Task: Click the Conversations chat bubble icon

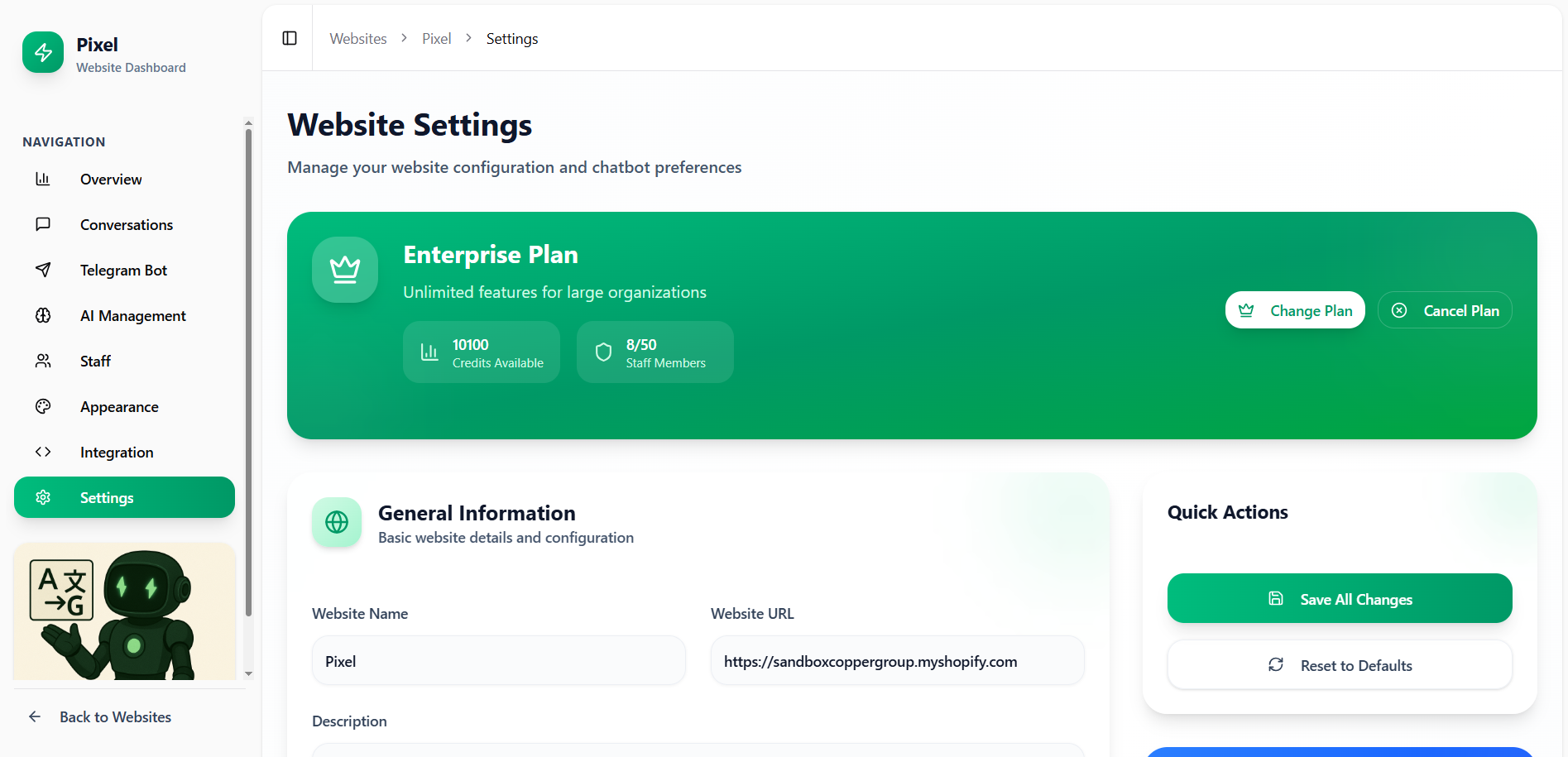Action: pyautogui.click(x=43, y=224)
